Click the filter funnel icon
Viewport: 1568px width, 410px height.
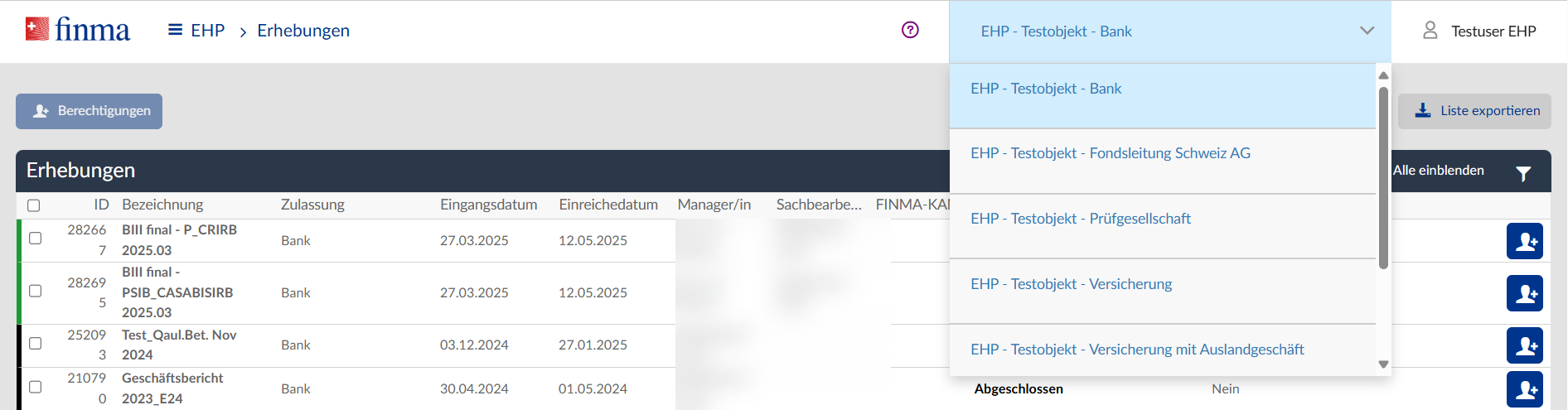click(1523, 173)
